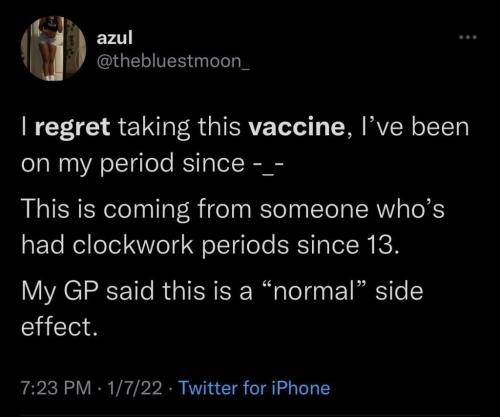The image size is (500, 417).
Task: Click the text on my period since
Action: 133,165
